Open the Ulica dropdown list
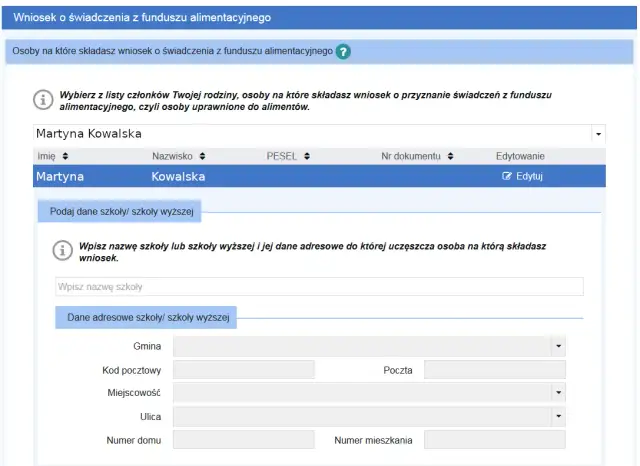 [558, 416]
